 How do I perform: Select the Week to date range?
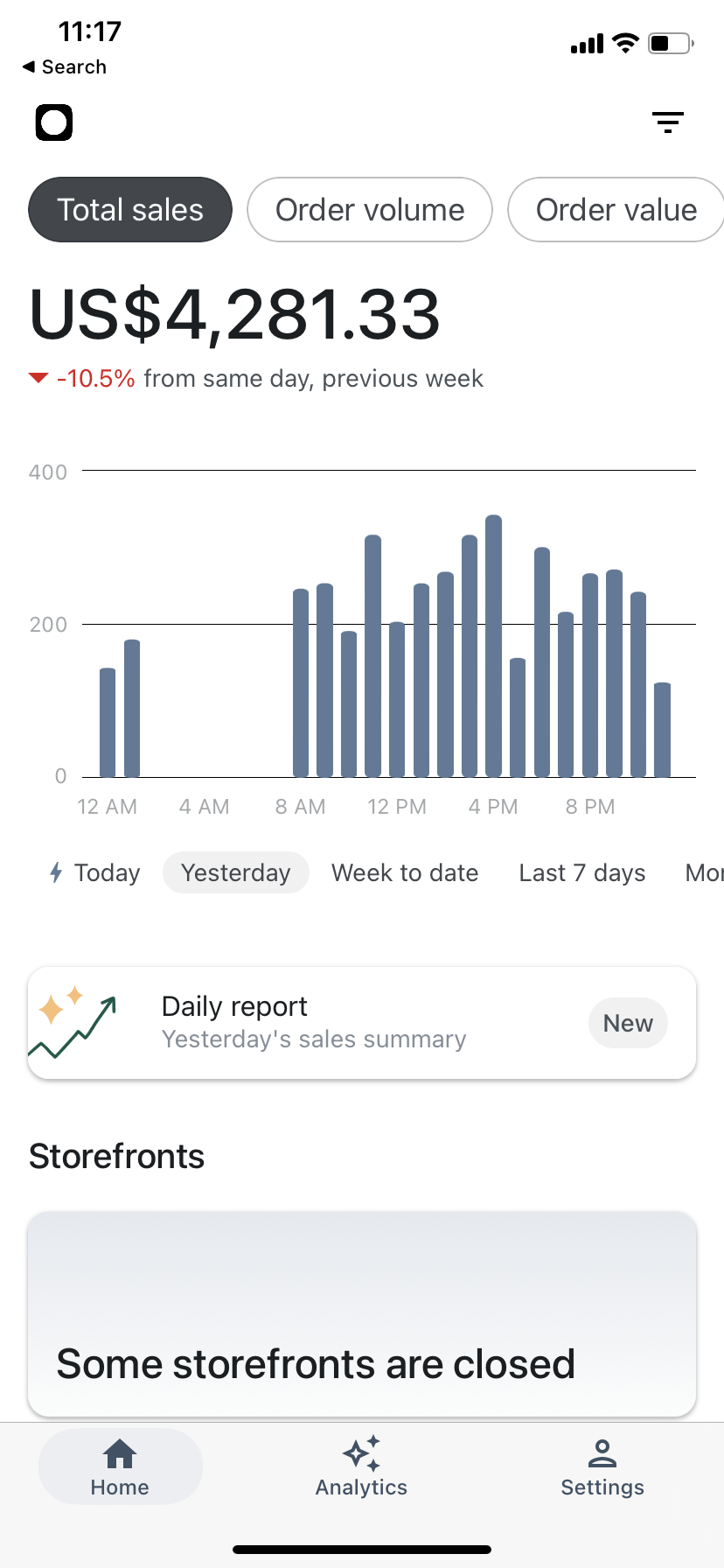click(405, 872)
